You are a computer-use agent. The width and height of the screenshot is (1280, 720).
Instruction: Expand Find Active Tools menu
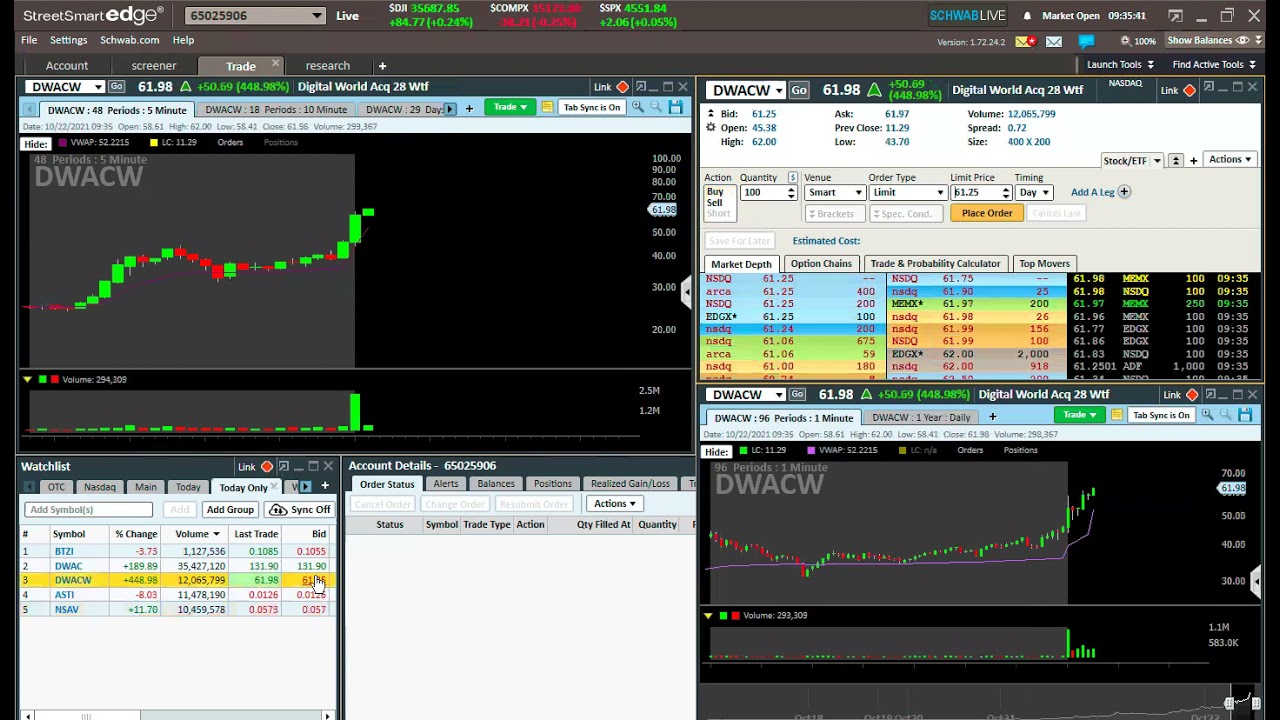coord(1214,65)
